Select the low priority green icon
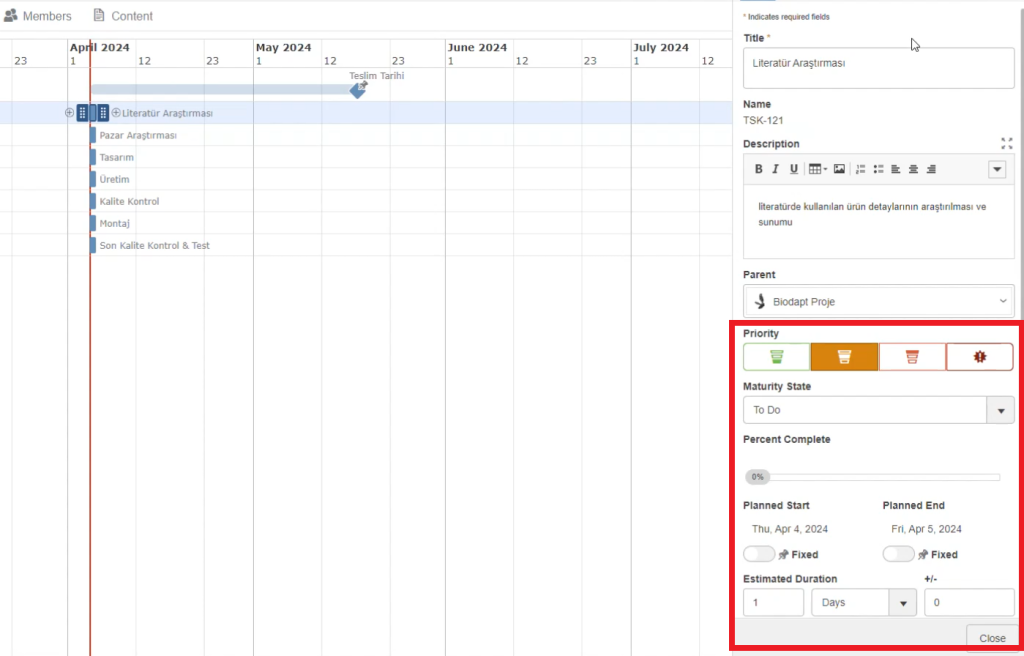 (x=776, y=357)
